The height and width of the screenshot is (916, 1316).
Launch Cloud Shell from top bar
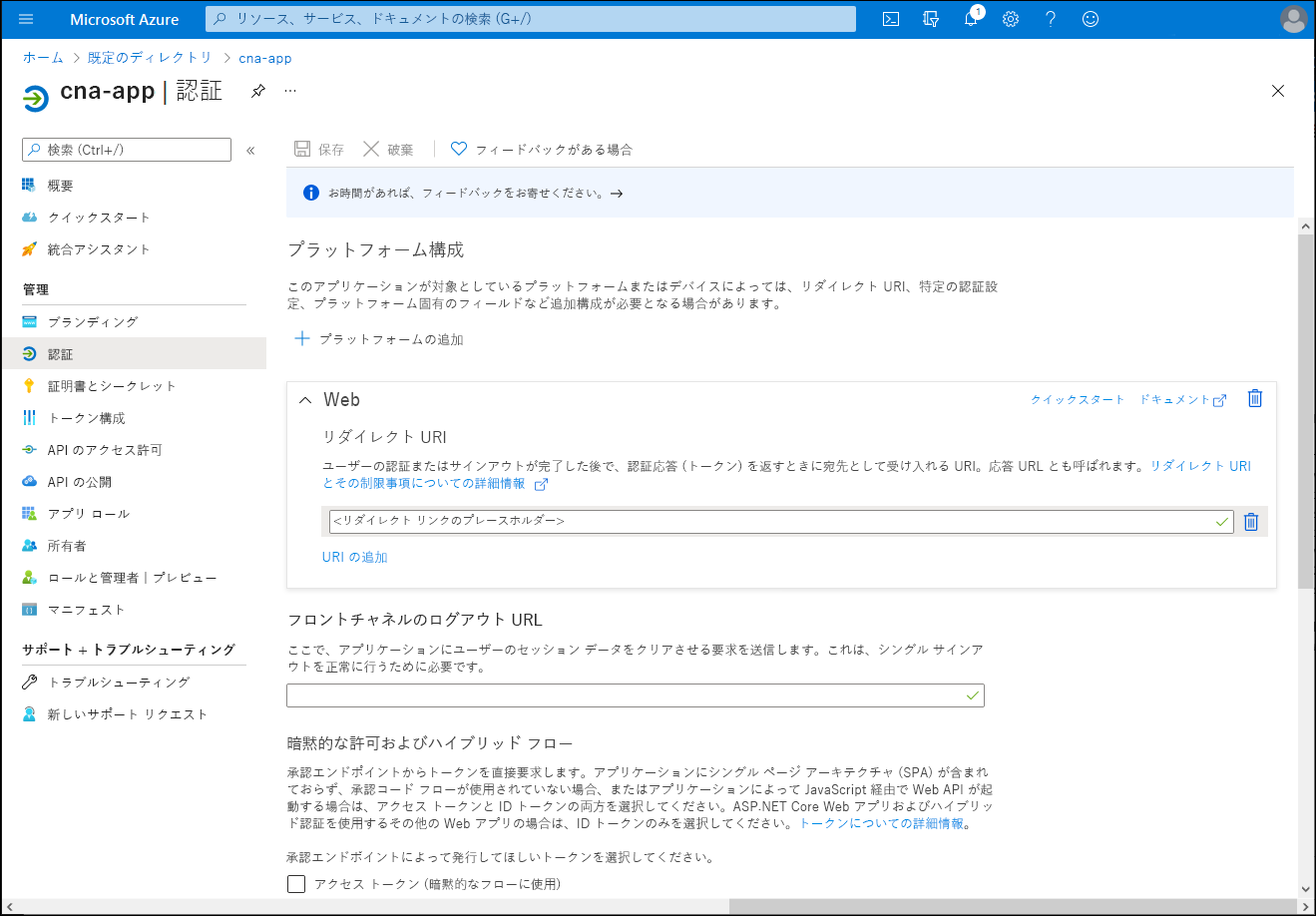tap(891, 19)
